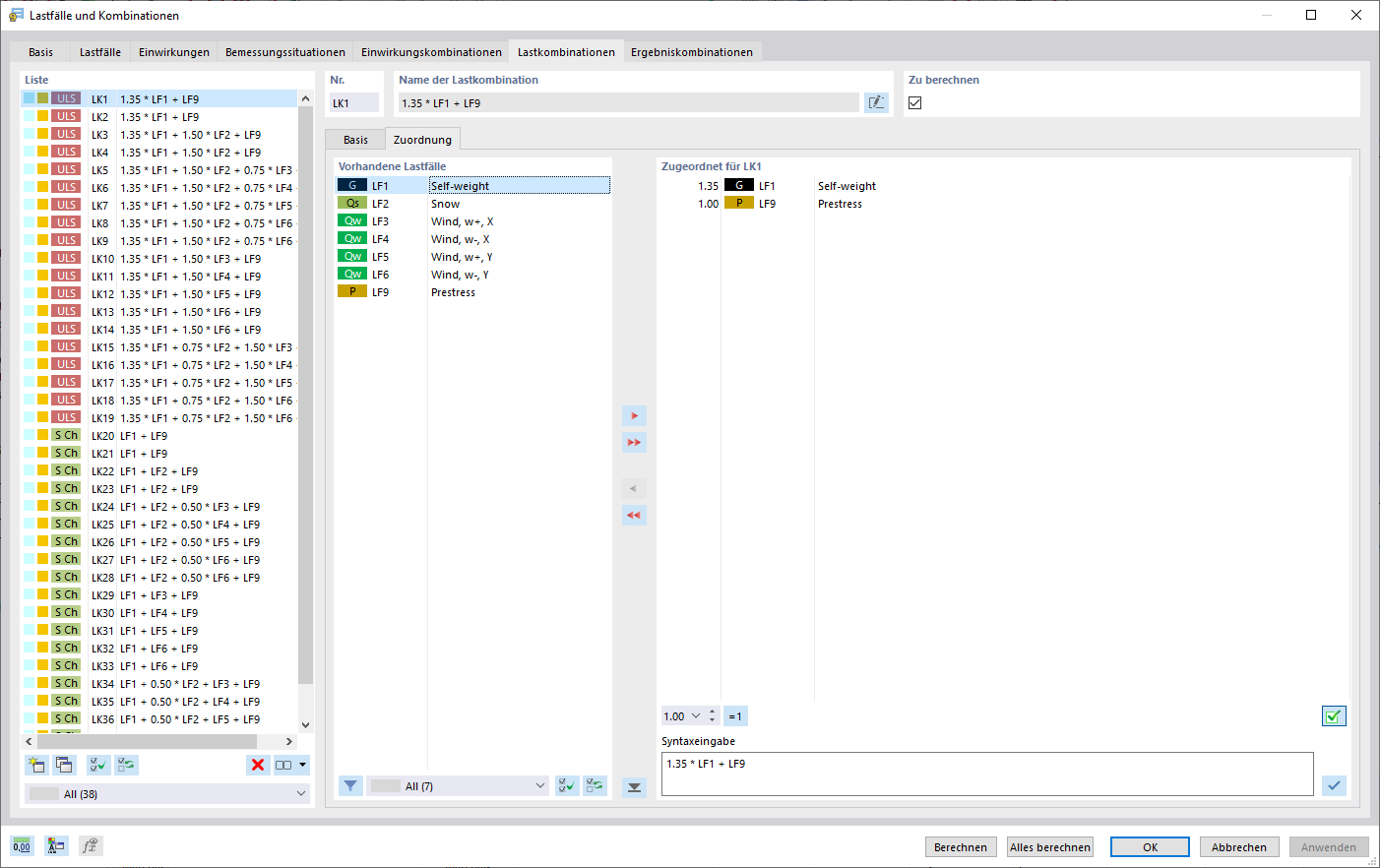
Task: Click the green check icon above syntax input
Action: click(1334, 716)
